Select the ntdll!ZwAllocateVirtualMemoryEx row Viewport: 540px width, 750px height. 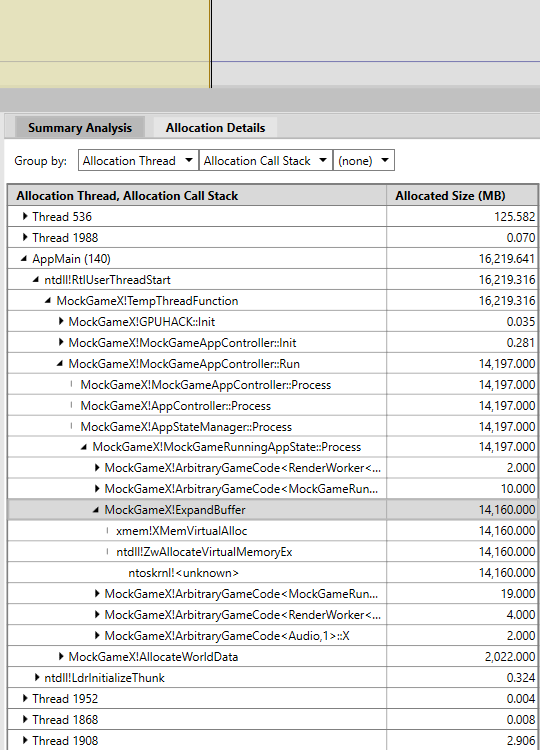273,552
